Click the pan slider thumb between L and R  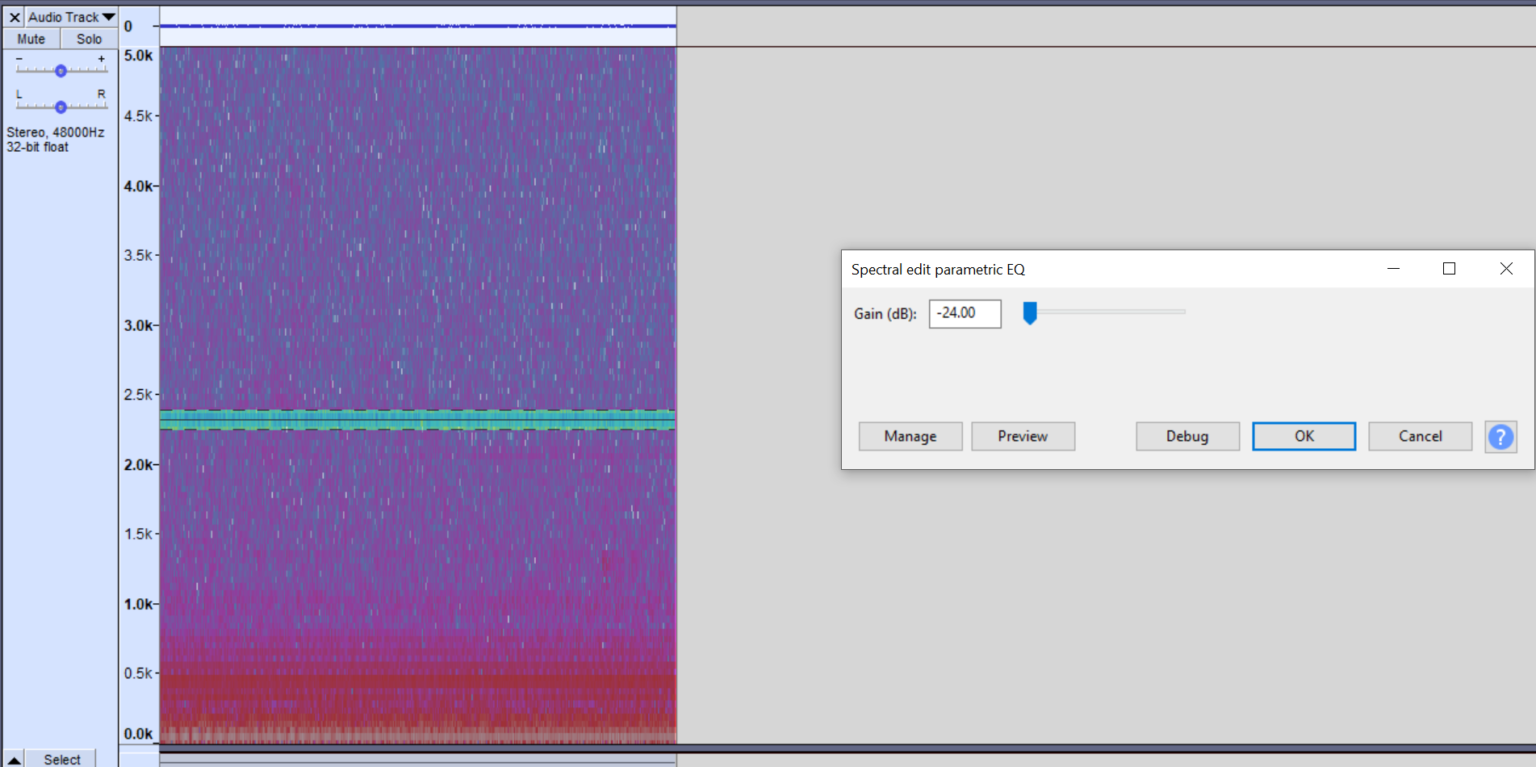click(61, 105)
